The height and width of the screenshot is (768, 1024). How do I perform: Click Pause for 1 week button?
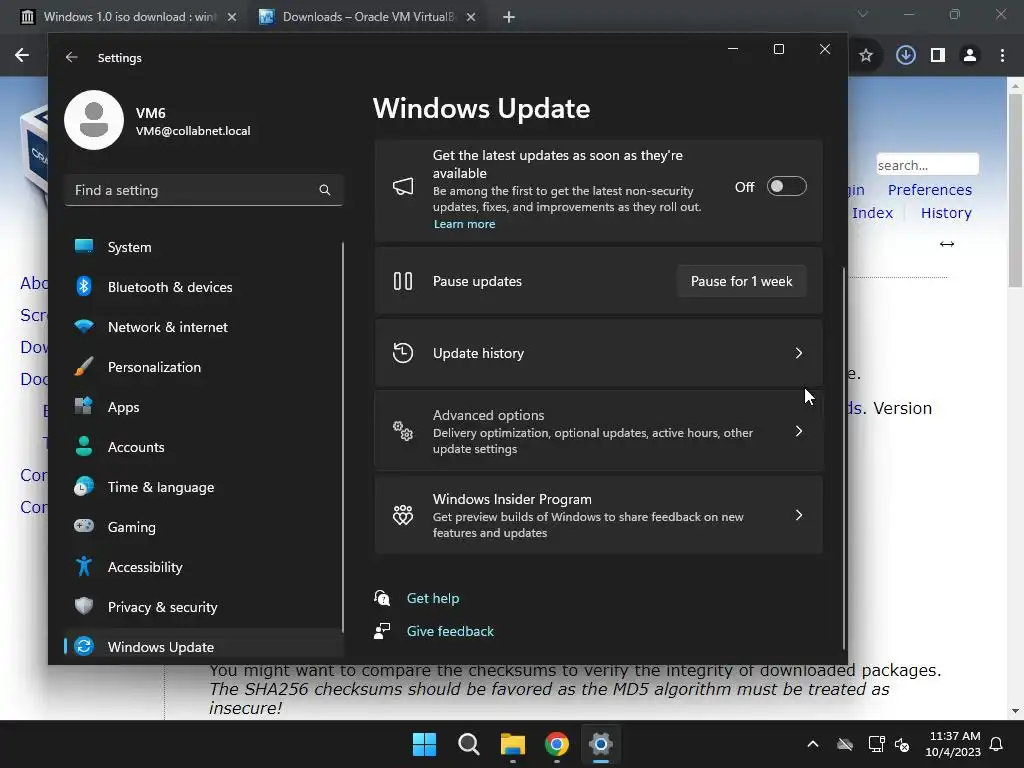point(741,281)
